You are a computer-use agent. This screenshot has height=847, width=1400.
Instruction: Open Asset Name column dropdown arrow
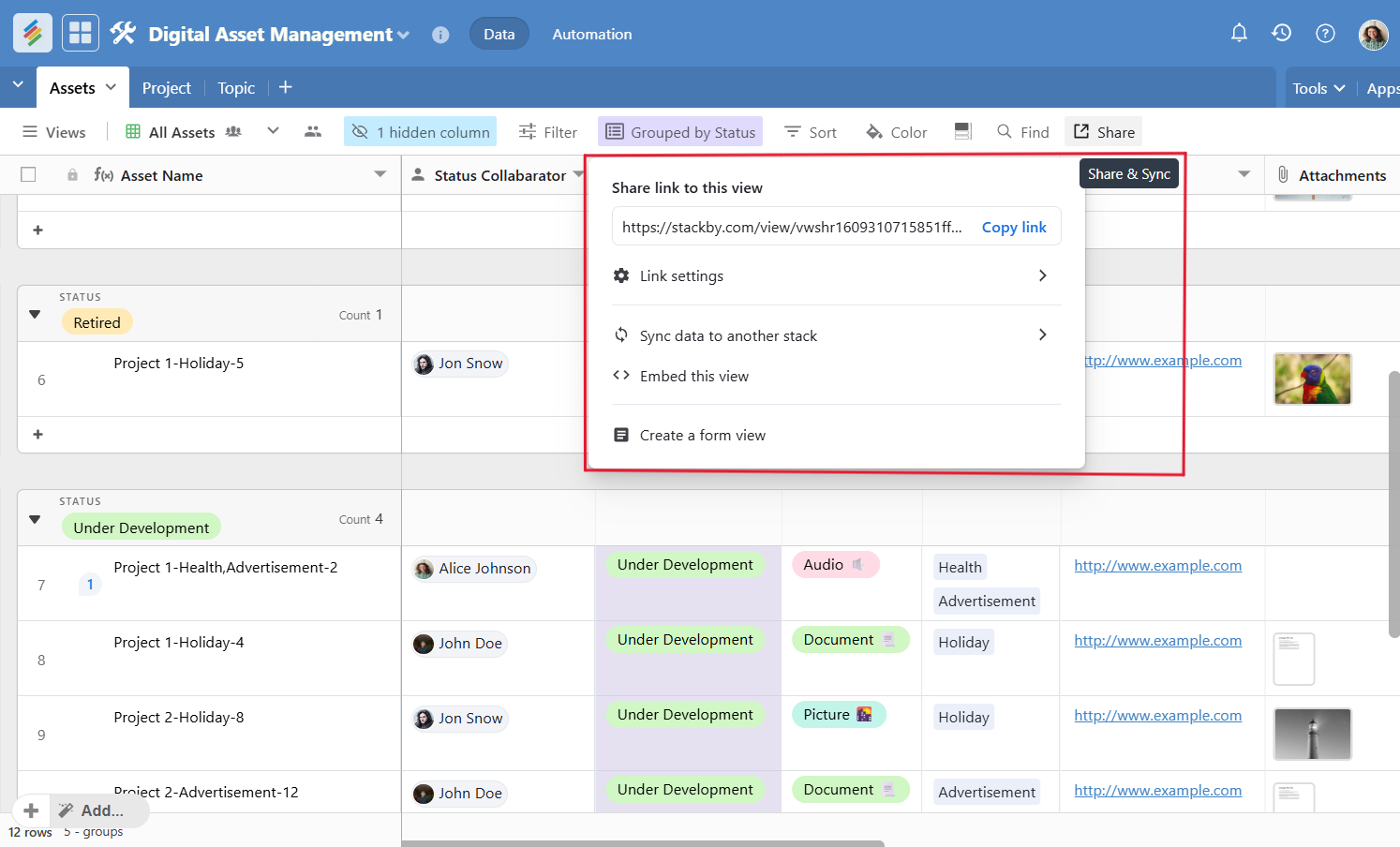[x=380, y=175]
